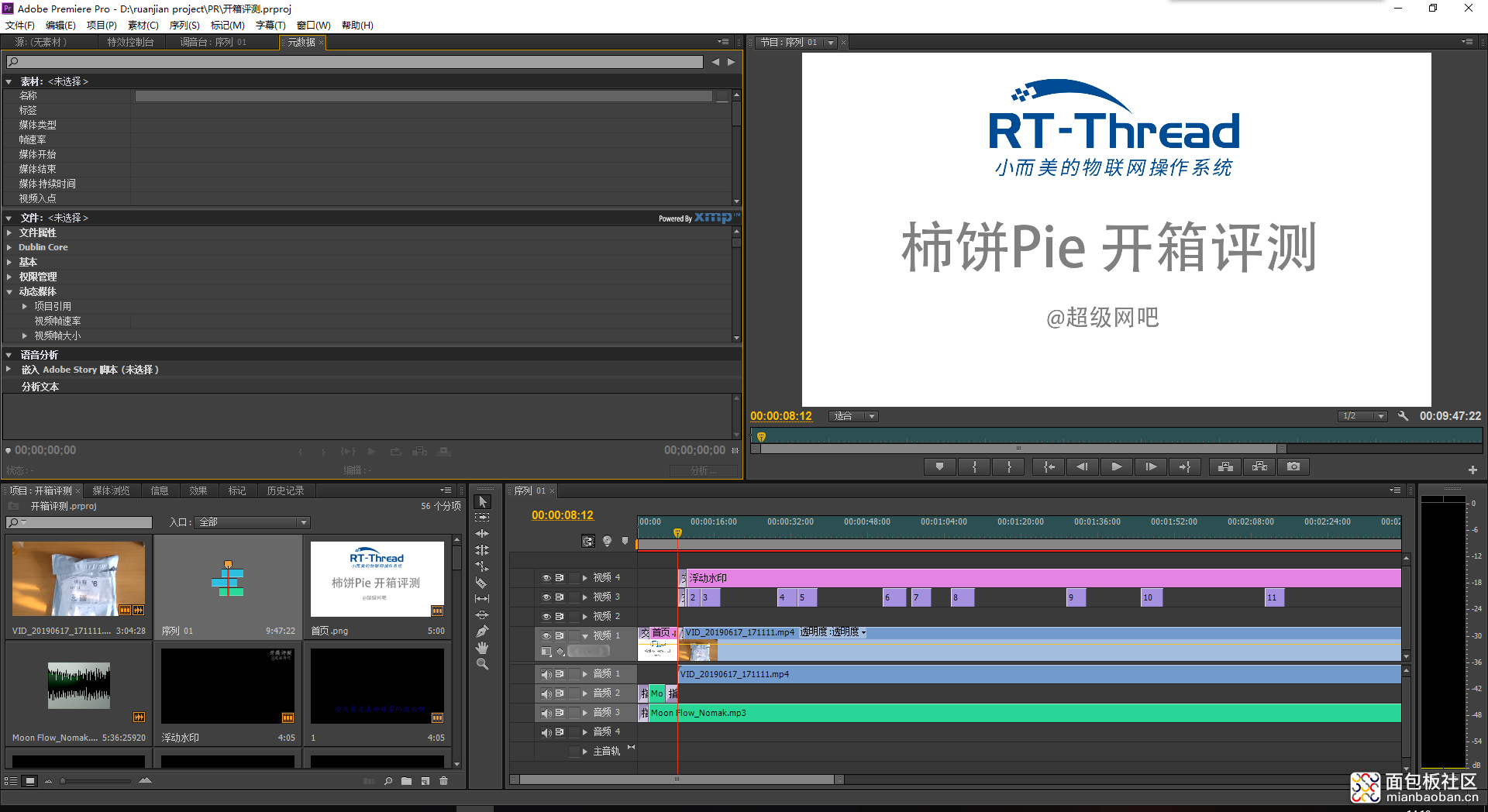Expand the 主音轨 master track

tap(585, 752)
